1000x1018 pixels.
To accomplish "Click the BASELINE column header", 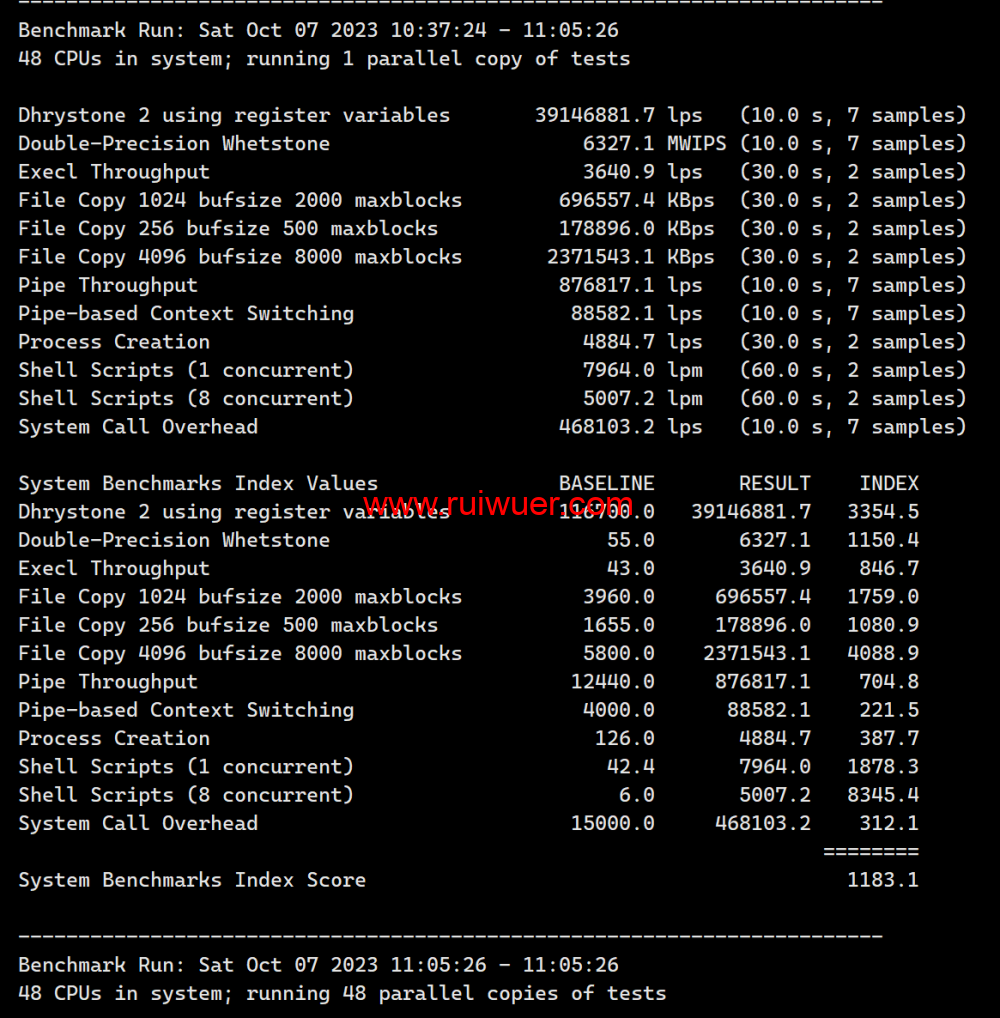I will coord(606,483).
